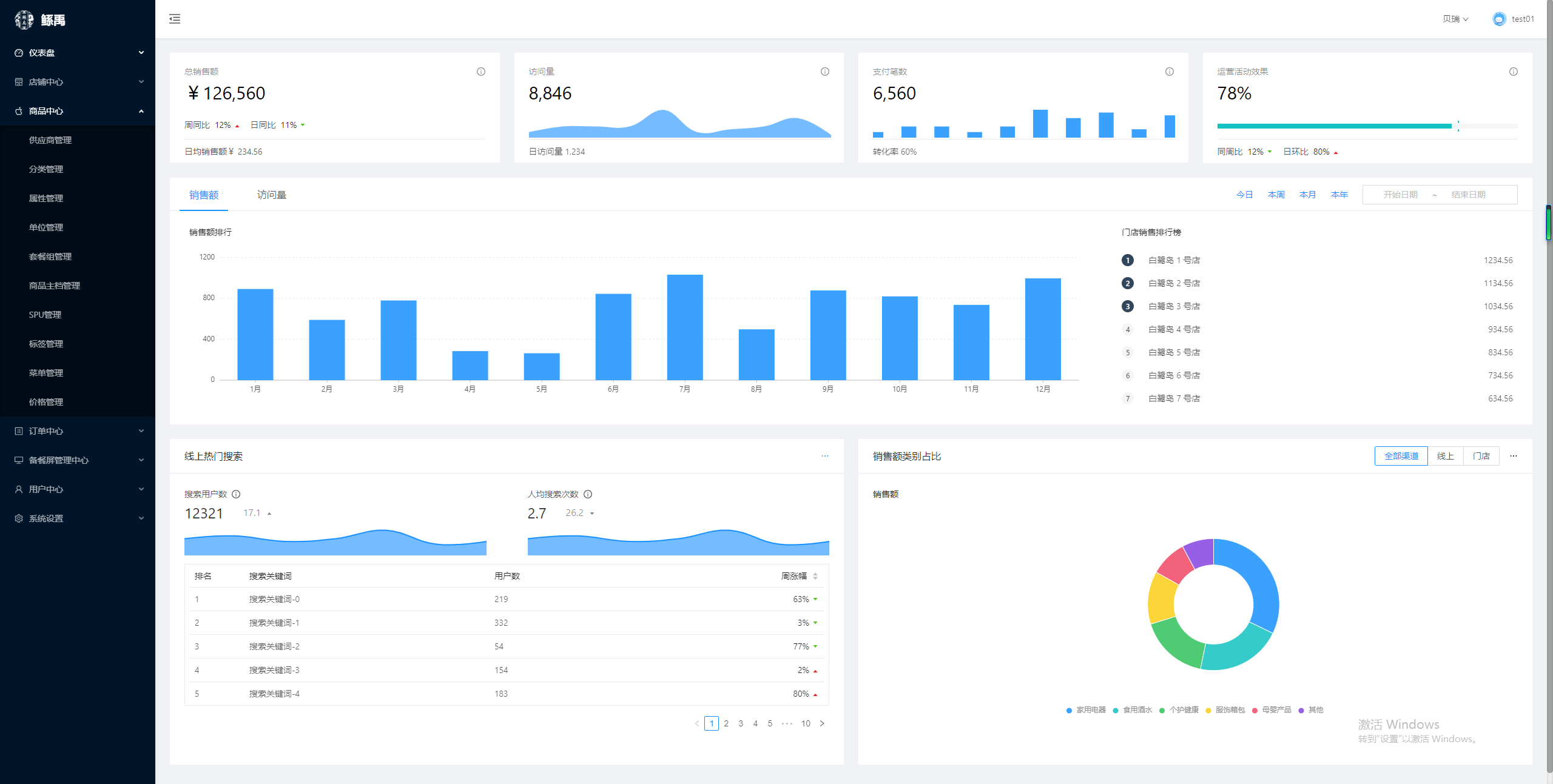Image resolution: width=1553 pixels, height=784 pixels.
Task: Switch to the 访问量 tab
Action: click(271, 195)
